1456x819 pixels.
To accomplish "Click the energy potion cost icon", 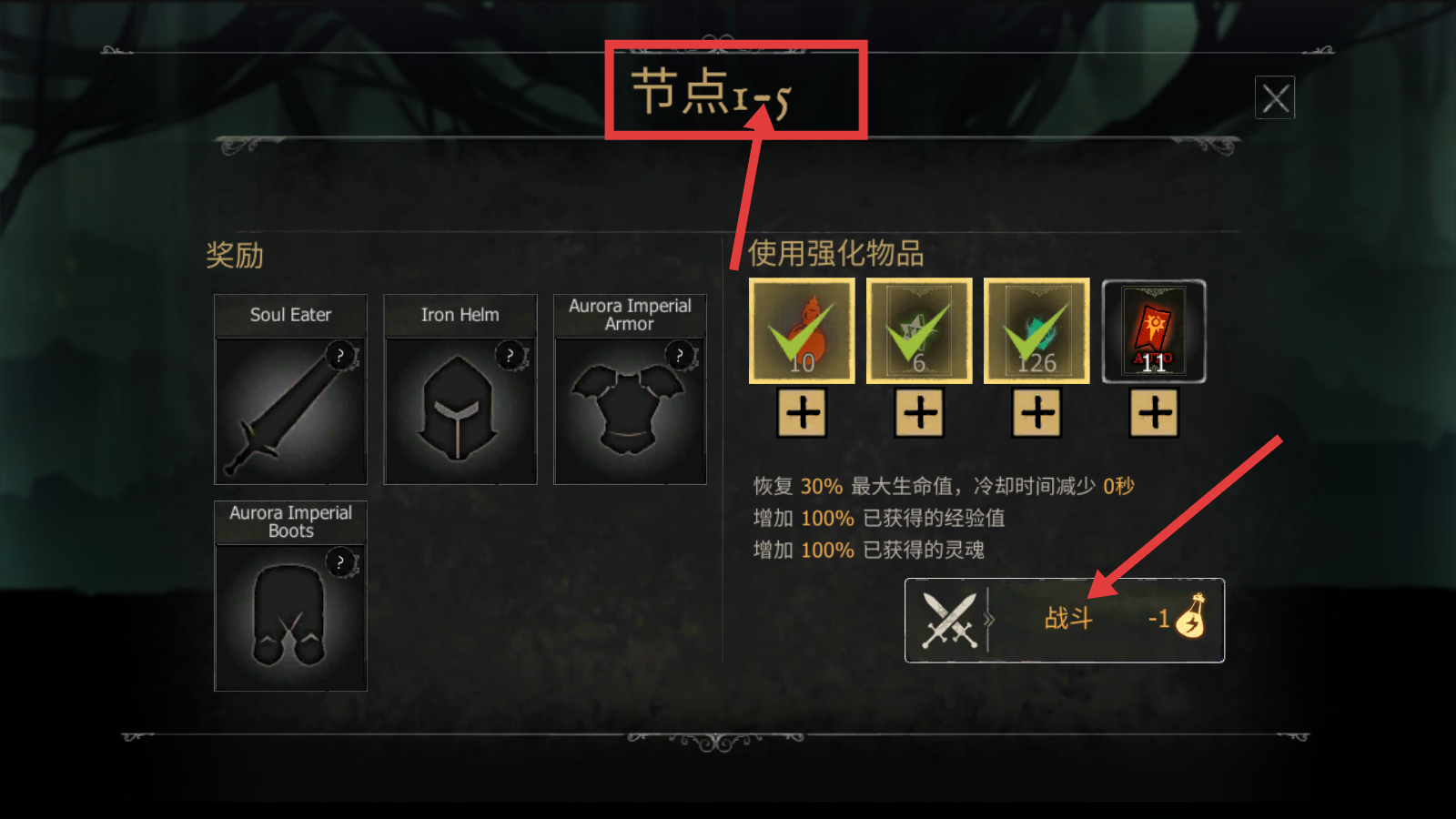I will click(1191, 616).
